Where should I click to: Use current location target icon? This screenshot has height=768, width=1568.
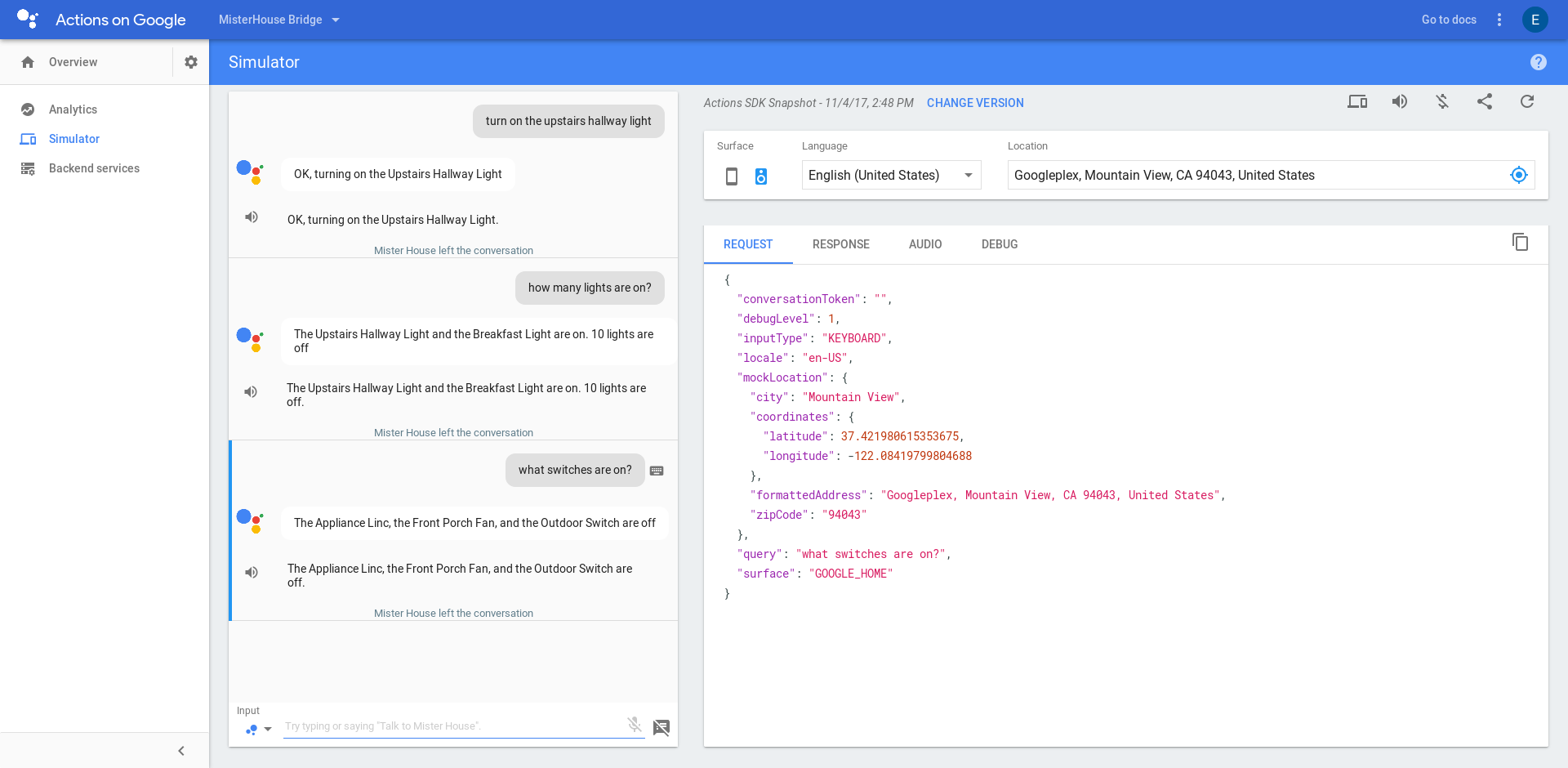pyautogui.click(x=1519, y=175)
